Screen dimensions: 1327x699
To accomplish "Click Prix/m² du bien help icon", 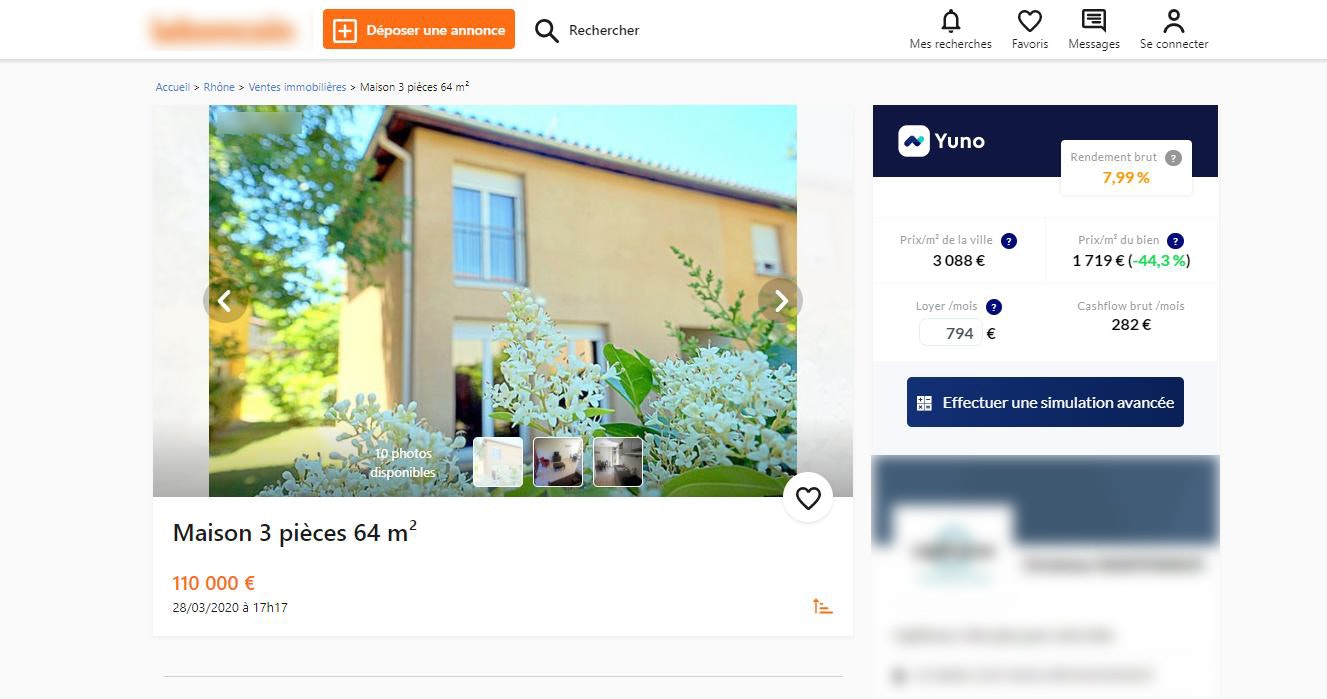I will [x=1175, y=241].
